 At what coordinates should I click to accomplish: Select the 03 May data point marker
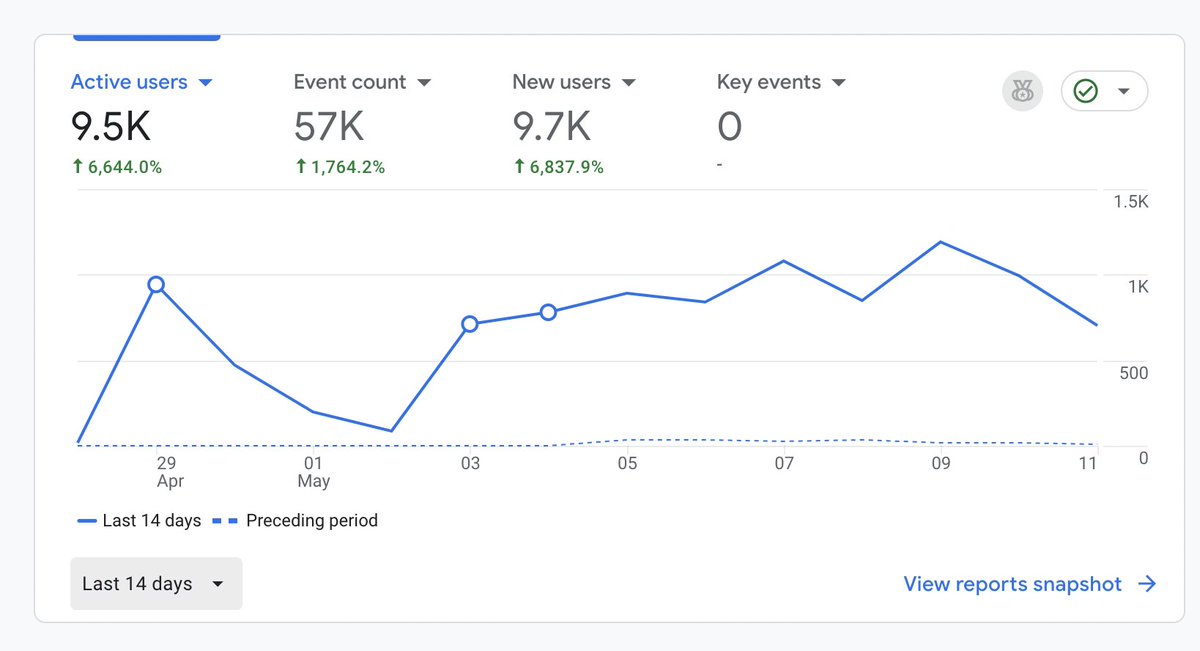tap(470, 324)
